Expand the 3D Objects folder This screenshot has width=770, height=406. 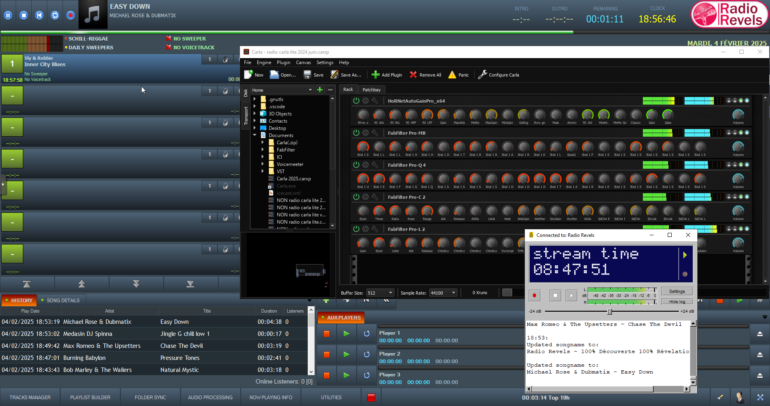click(x=254, y=113)
